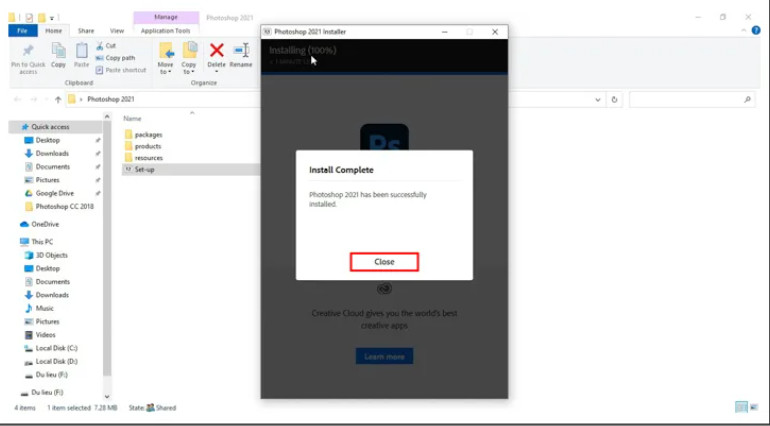Click the Paste clipboard icon
770x426 pixels.
point(82,51)
